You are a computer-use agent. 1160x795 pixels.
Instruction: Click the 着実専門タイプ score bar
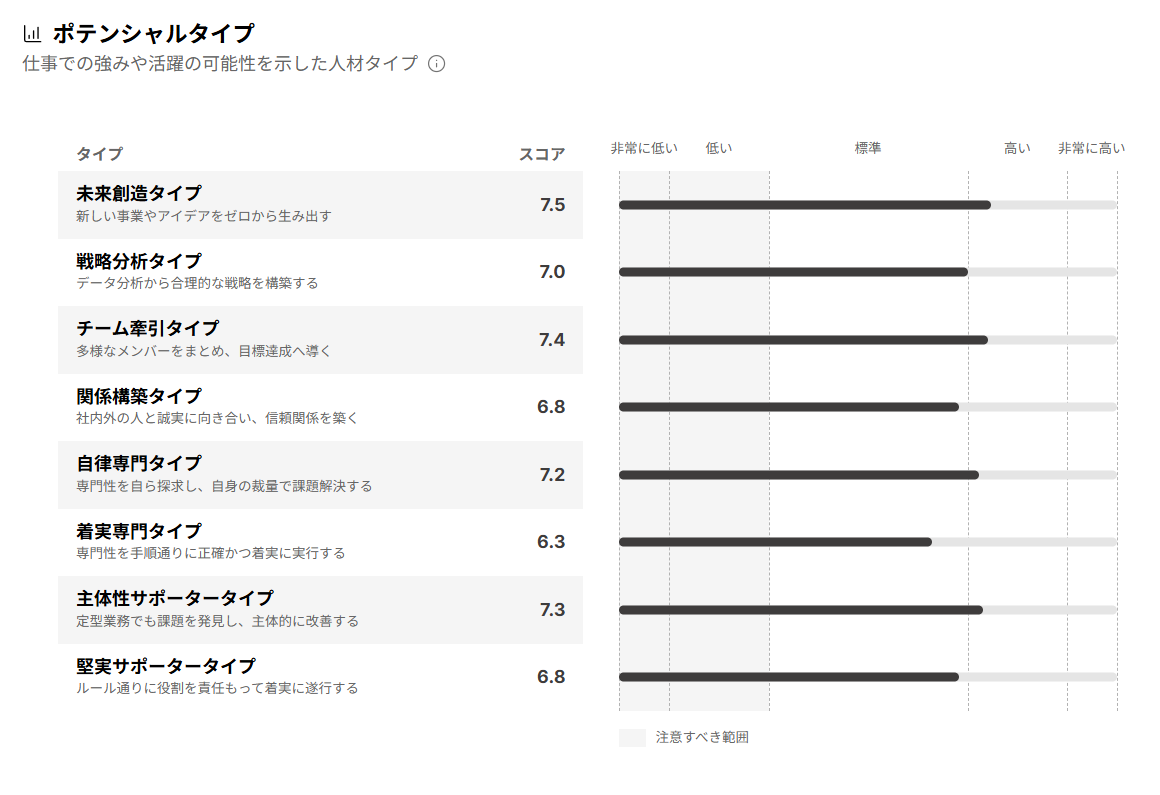[x=775, y=542]
